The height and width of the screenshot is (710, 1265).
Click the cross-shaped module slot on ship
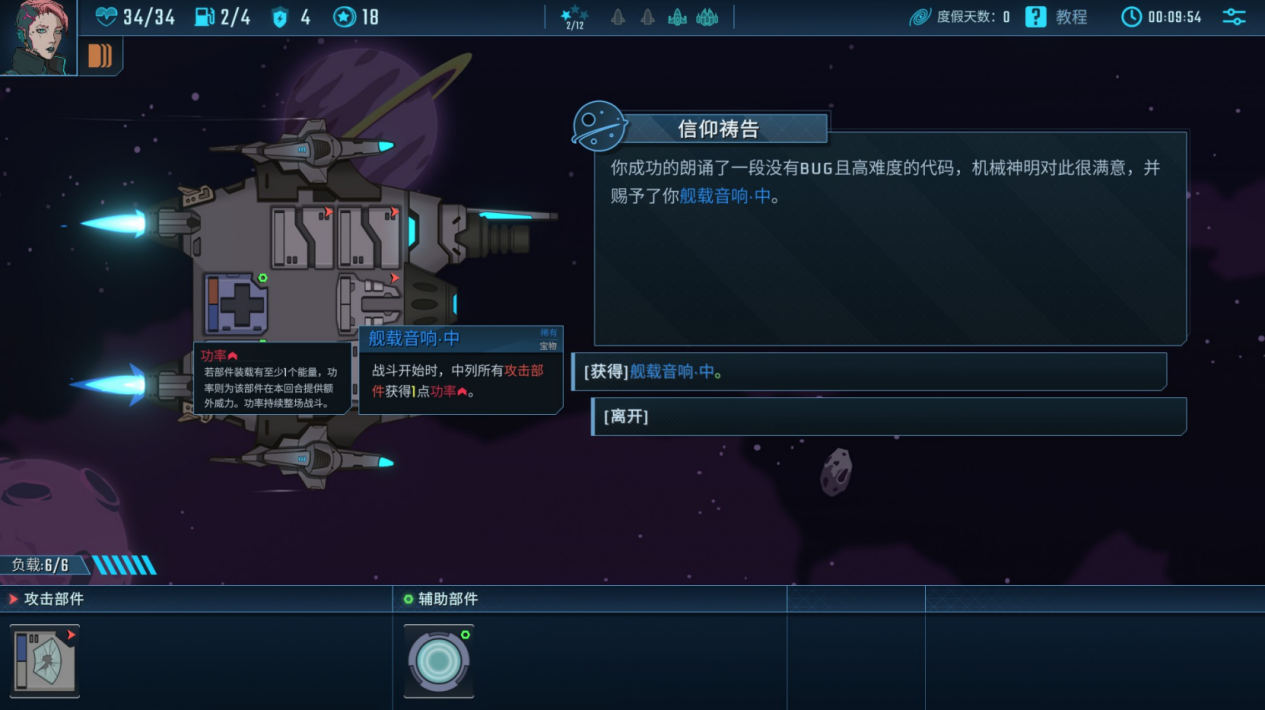click(x=236, y=304)
